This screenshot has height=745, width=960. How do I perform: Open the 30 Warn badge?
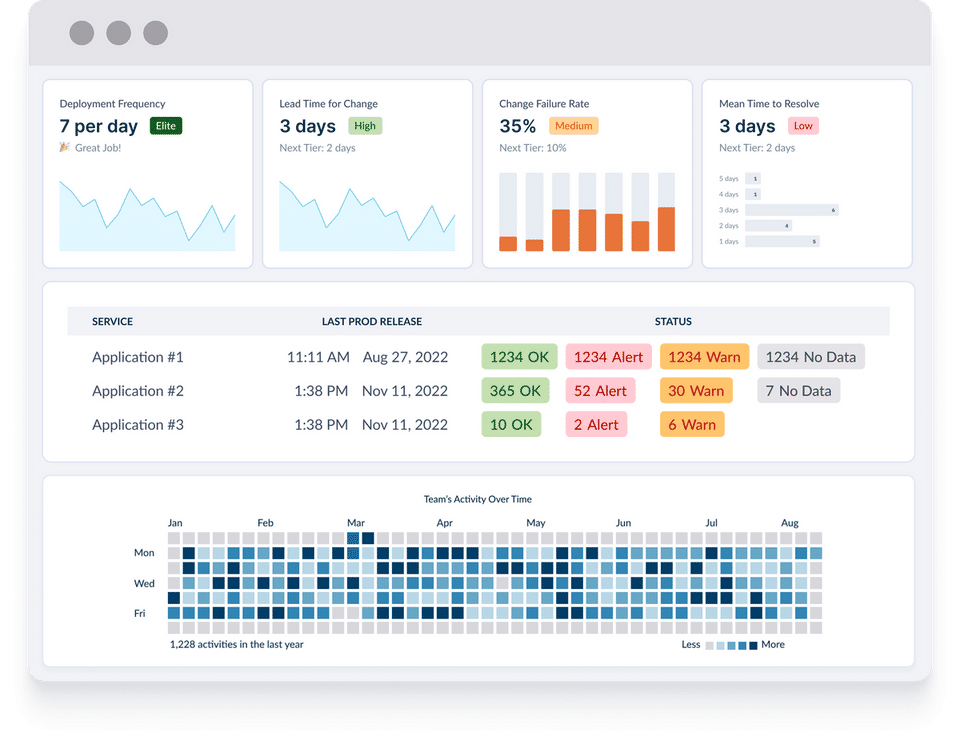coord(696,391)
